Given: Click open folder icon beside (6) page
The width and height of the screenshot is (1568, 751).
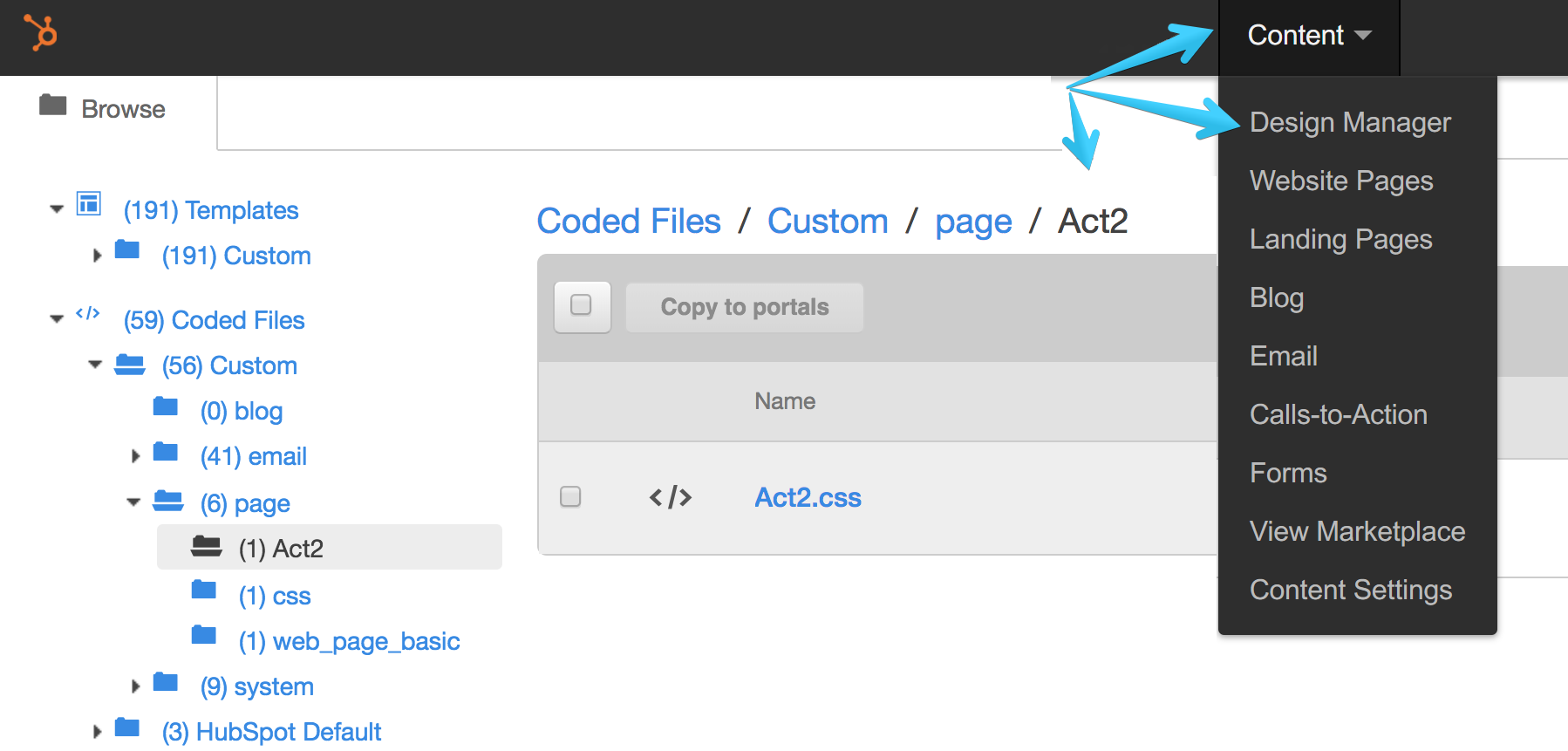Looking at the screenshot, I should [x=168, y=500].
